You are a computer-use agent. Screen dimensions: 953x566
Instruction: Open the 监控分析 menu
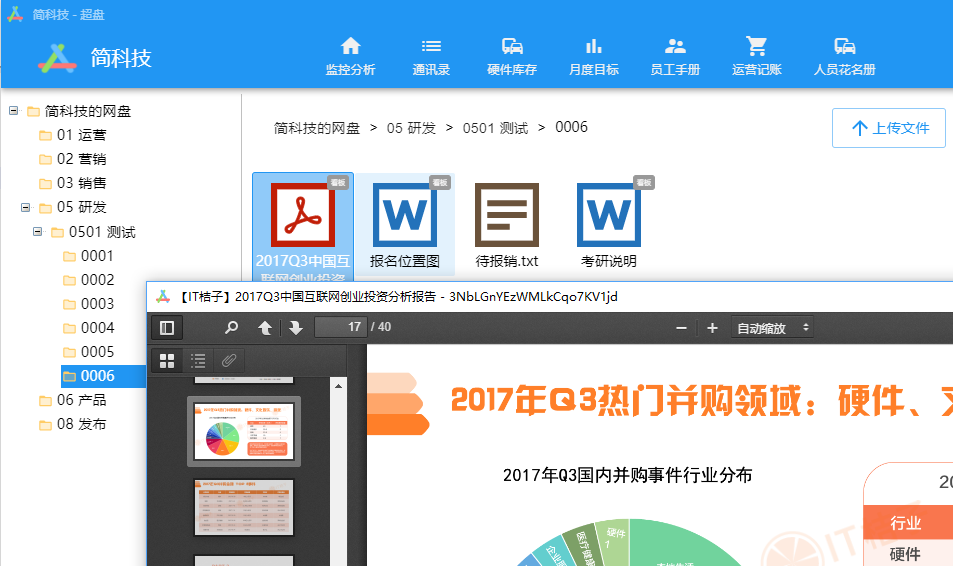pos(350,56)
